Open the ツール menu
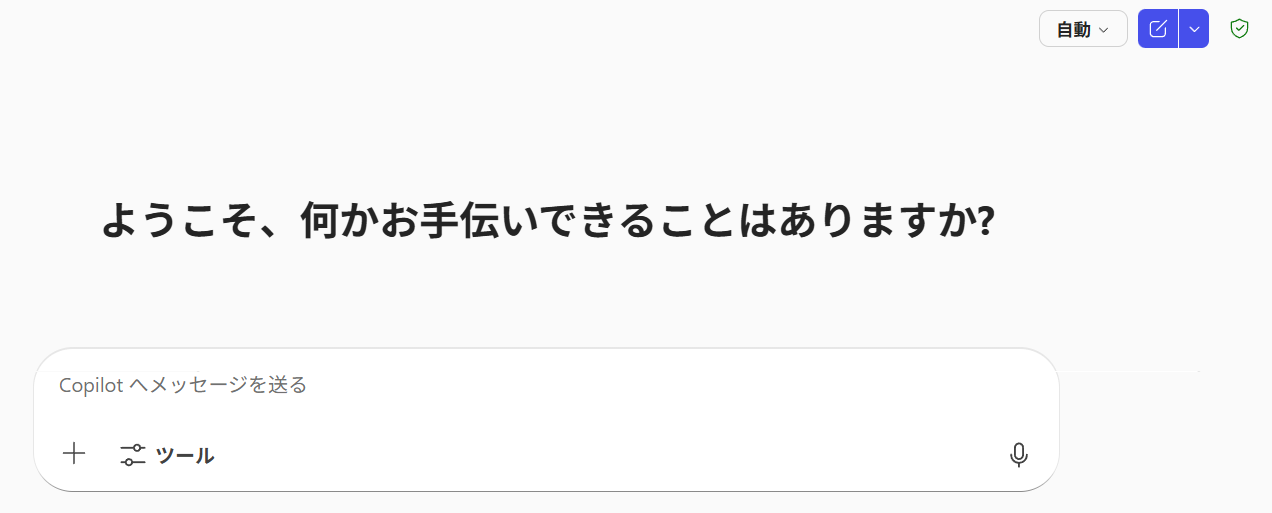1272x513 pixels. [x=167, y=455]
